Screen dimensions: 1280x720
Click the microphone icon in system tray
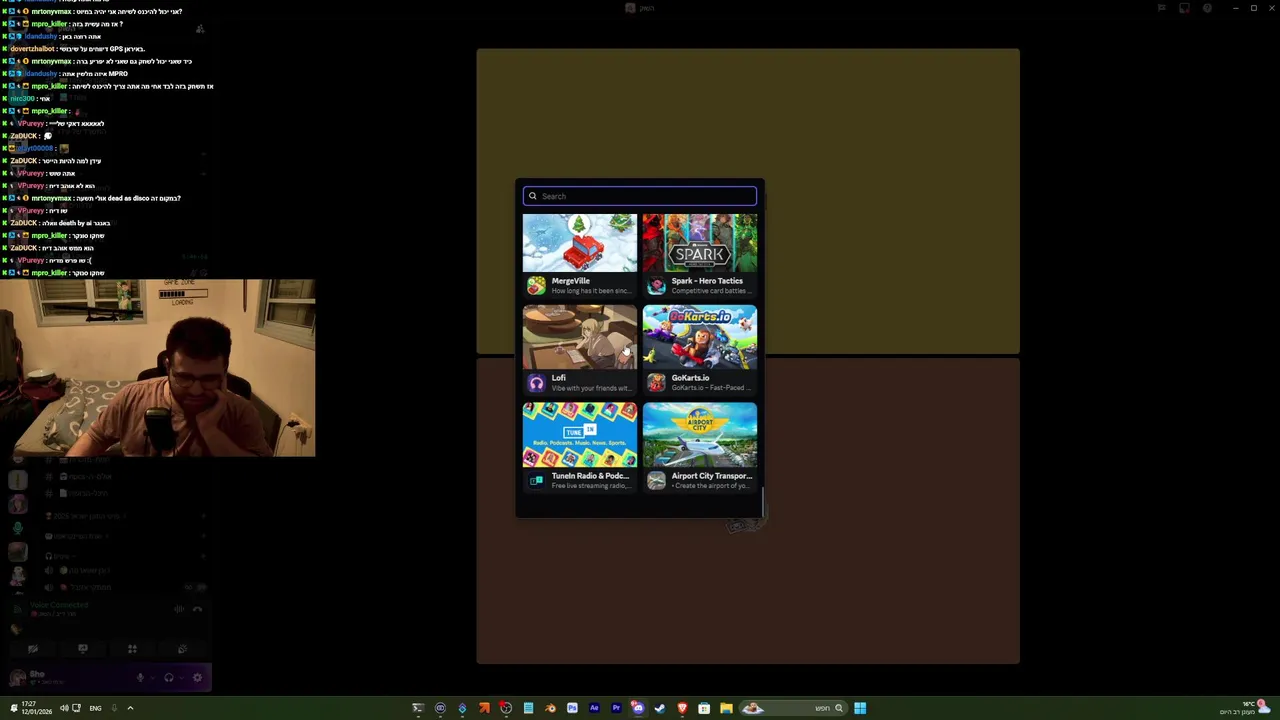[114, 708]
